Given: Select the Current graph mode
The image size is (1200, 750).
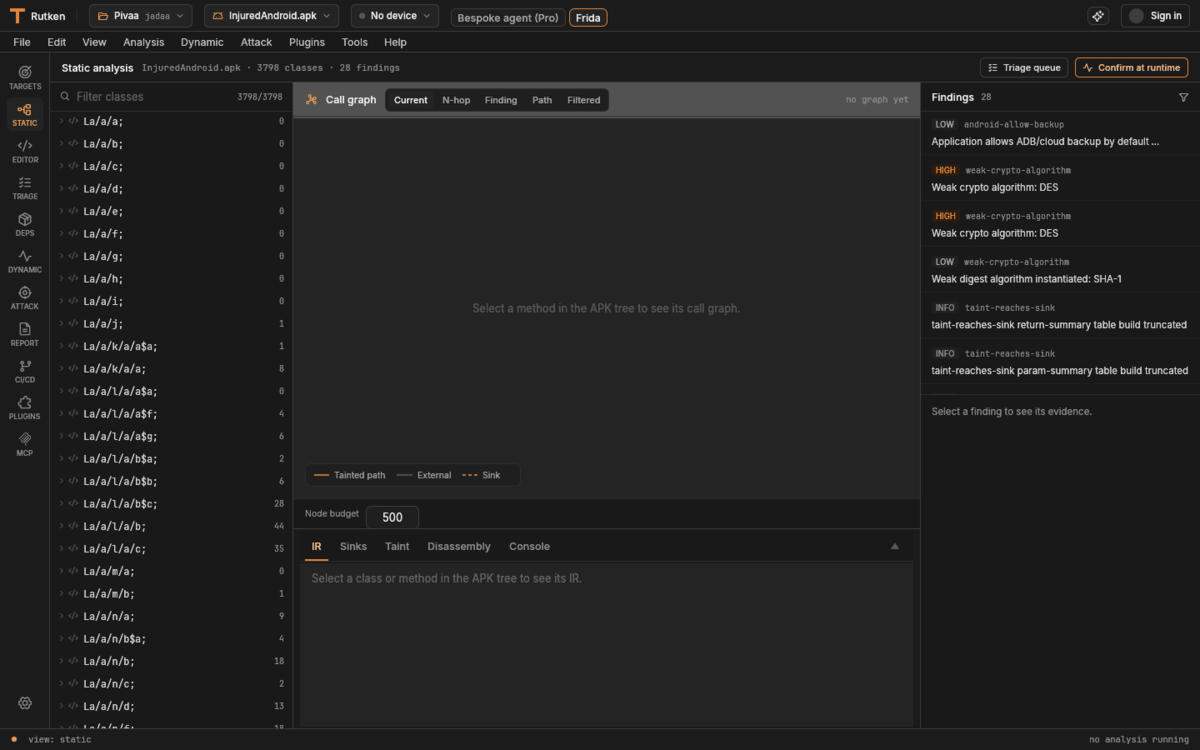Looking at the screenshot, I should [x=410, y=100].
